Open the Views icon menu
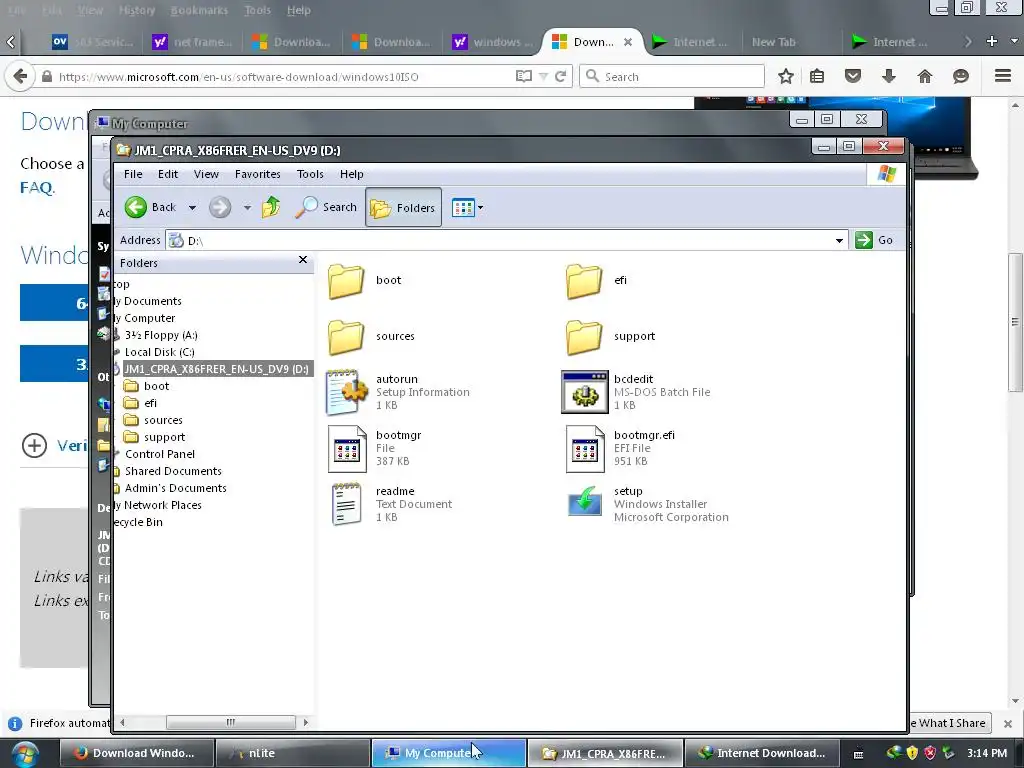 pos(467,208)
